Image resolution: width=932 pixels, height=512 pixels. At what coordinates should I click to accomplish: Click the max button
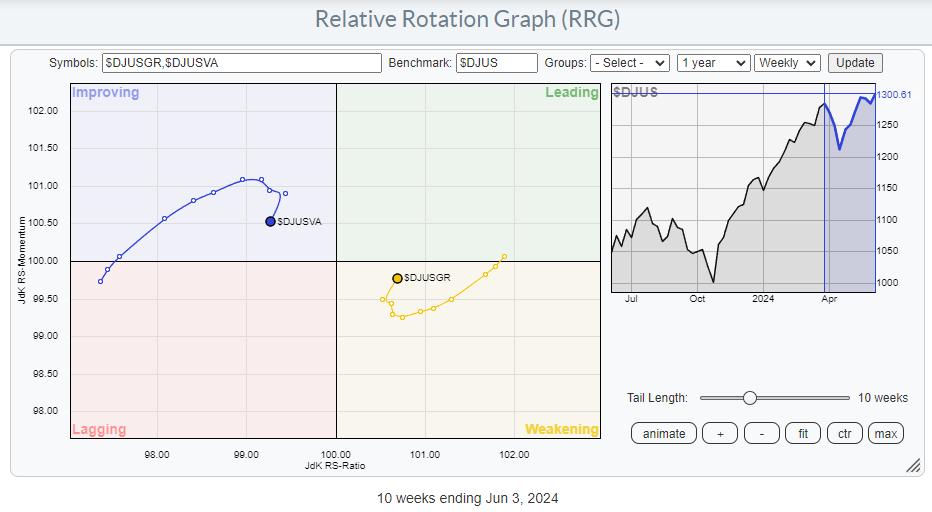(x=885, y=433)
